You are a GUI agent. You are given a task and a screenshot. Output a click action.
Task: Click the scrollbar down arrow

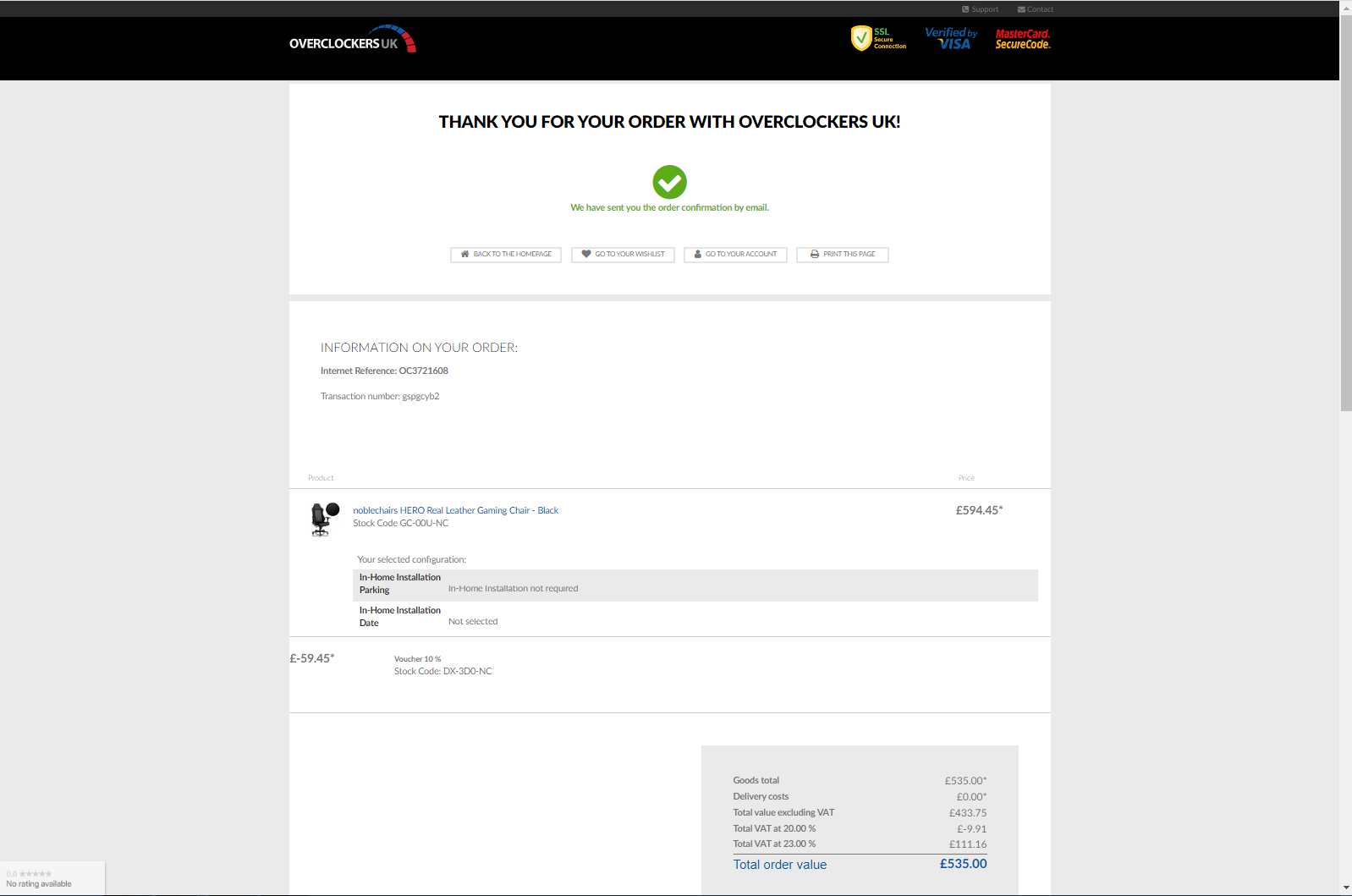pos(1346,888)
